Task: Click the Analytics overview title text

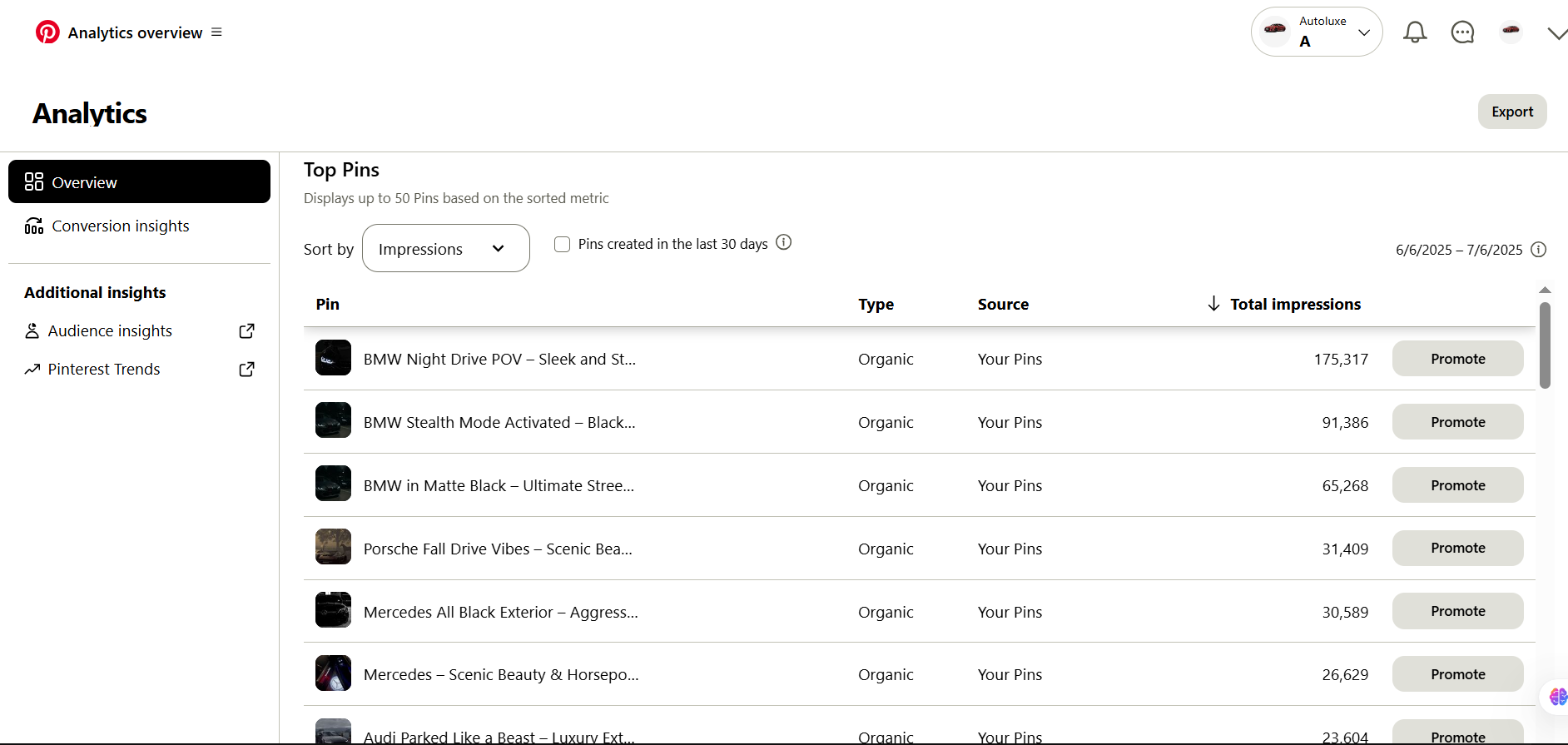Action: click(x=135, y=32)
